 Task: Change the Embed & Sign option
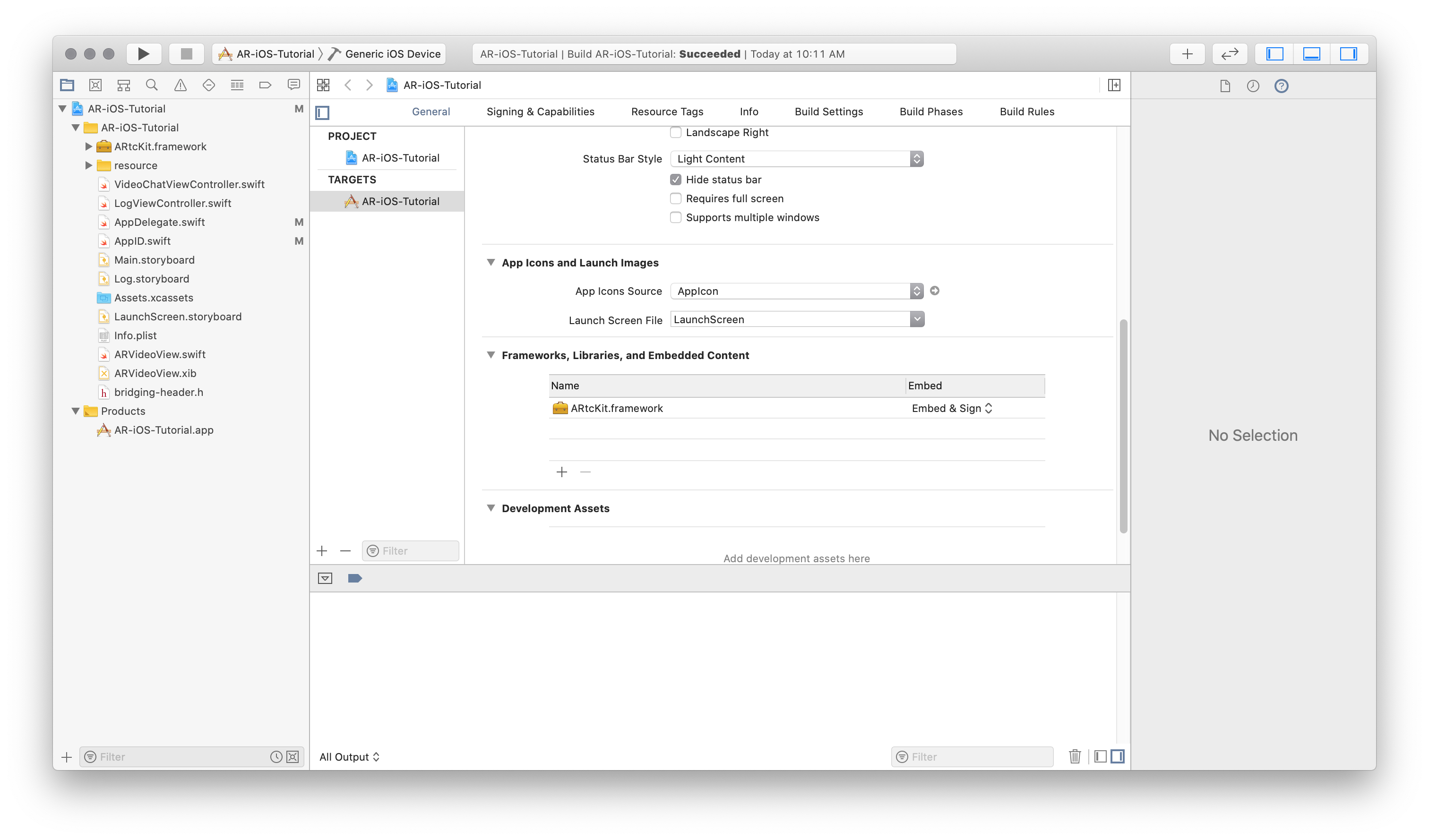click(x=952, y=408)
